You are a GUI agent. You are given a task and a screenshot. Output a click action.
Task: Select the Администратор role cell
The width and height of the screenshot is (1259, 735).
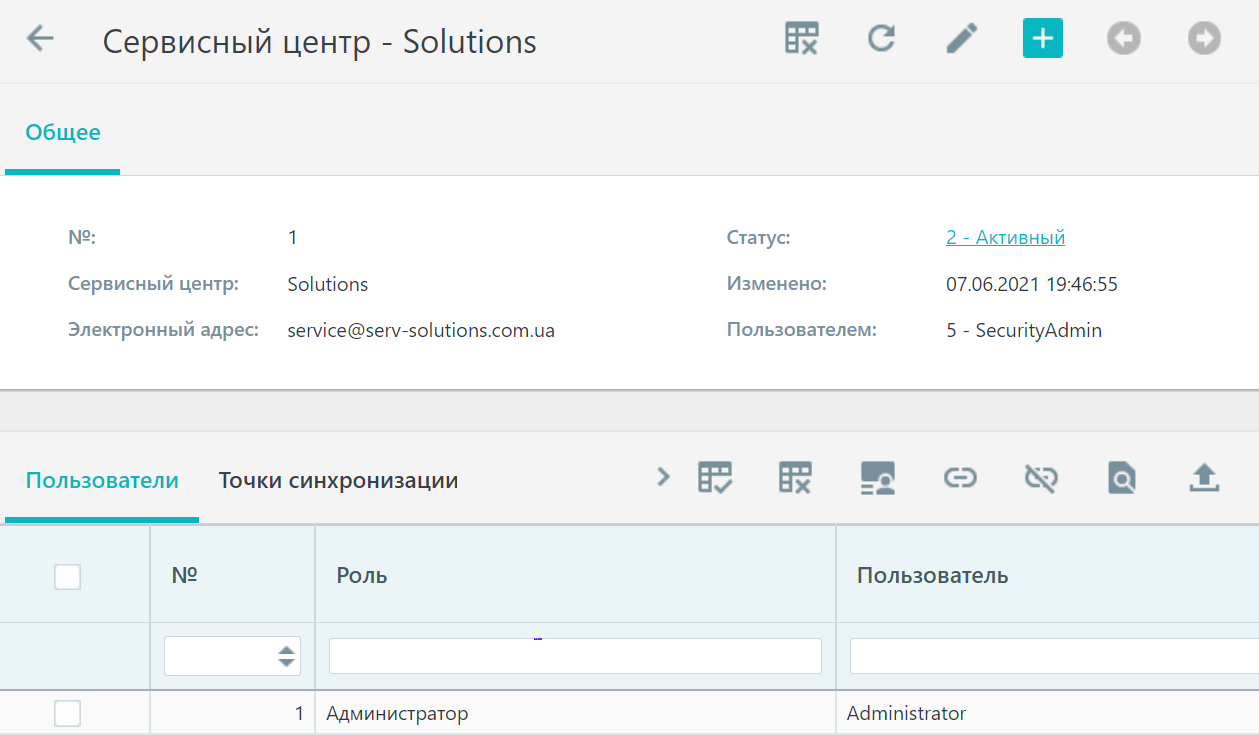point(575,713)
